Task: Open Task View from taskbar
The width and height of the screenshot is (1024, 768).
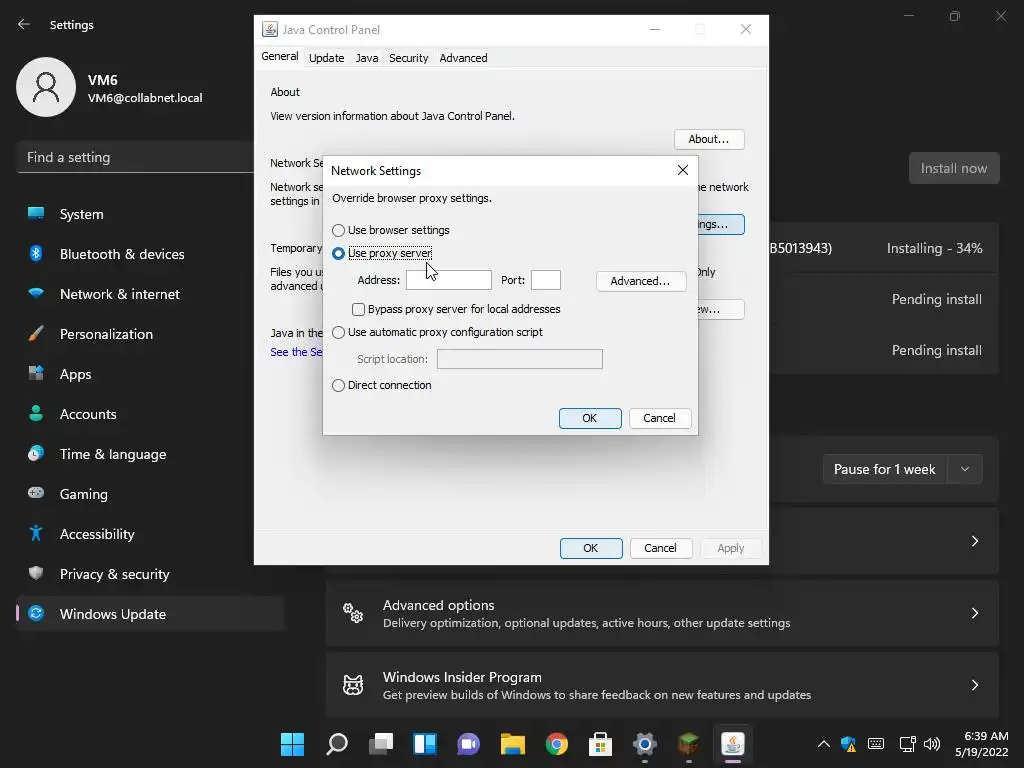Action: [381, 744]
